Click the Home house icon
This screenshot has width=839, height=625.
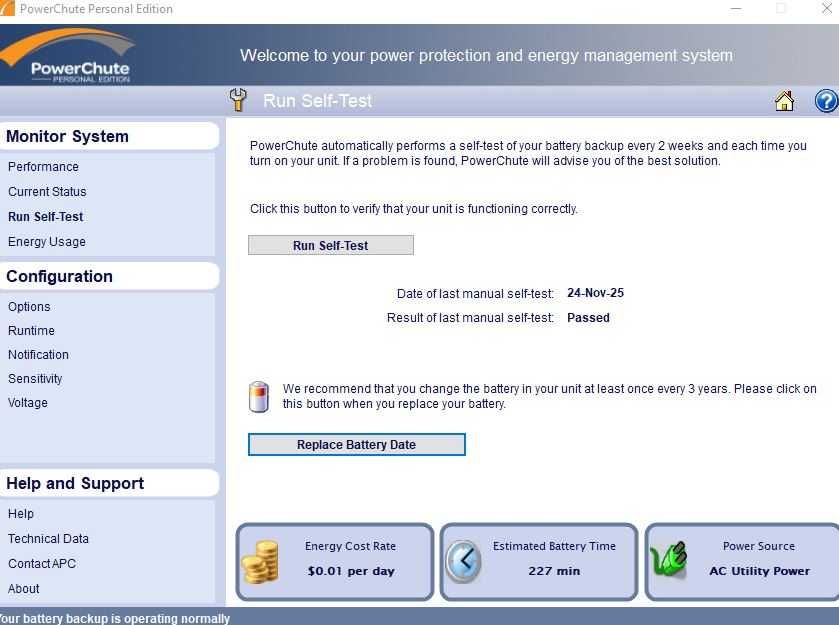click(784, 101)
